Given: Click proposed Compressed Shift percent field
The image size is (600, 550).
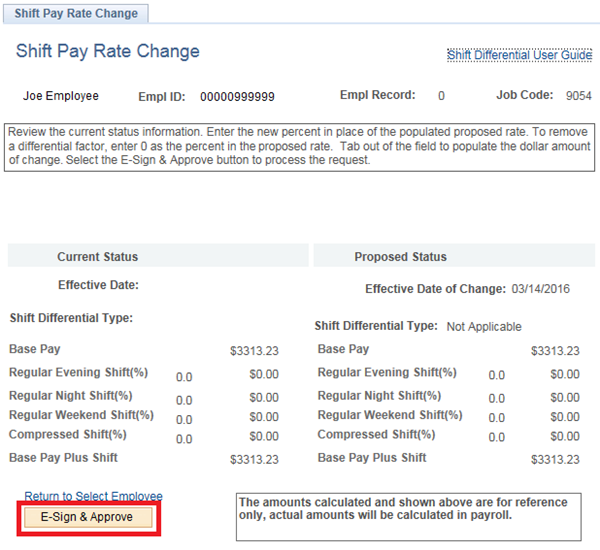Looking at the screenshot, I should (x=496, y=438).
